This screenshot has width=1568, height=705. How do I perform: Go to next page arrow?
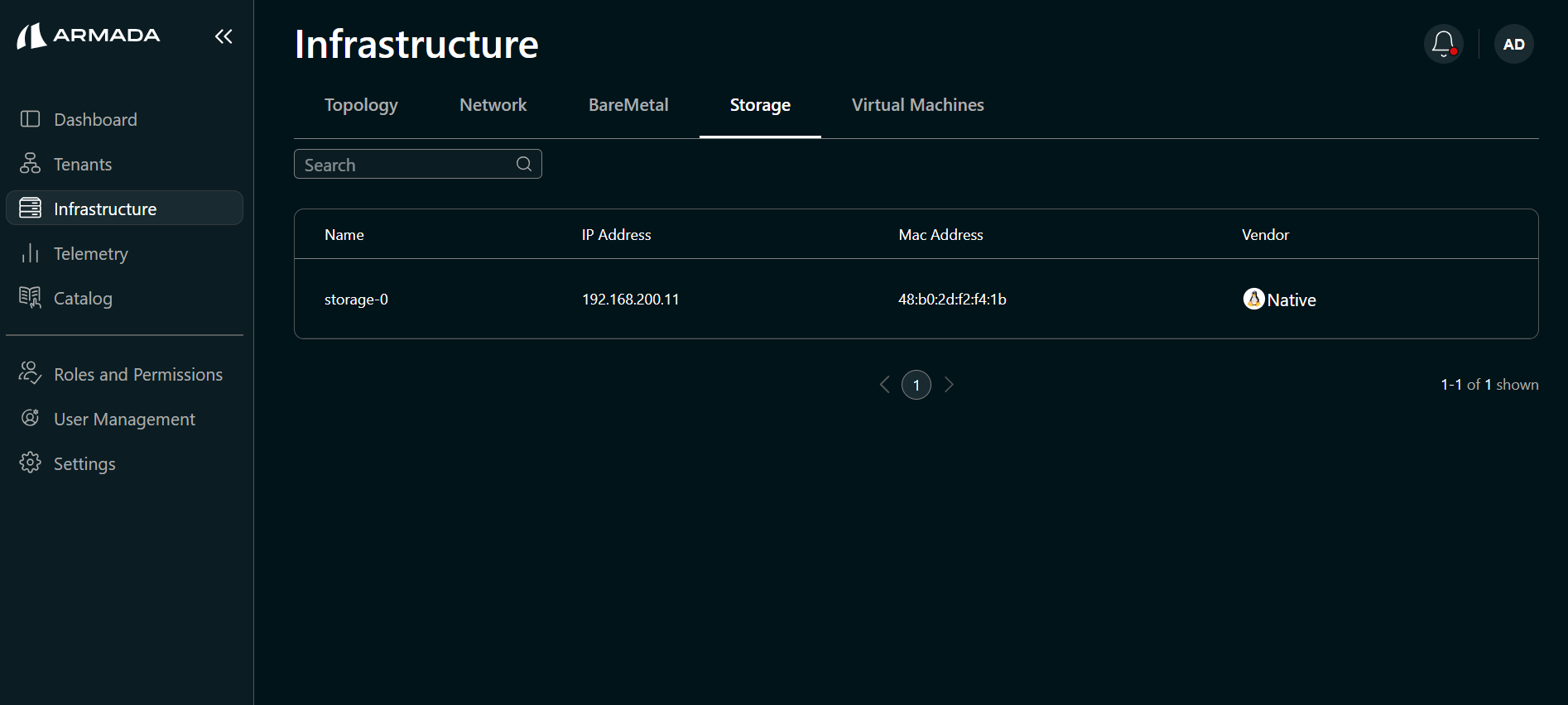coord(949,385)
